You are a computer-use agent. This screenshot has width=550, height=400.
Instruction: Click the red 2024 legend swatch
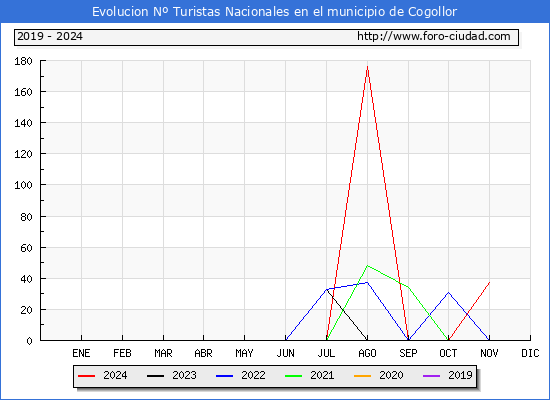pyautogui.click(x=86, y=376)
